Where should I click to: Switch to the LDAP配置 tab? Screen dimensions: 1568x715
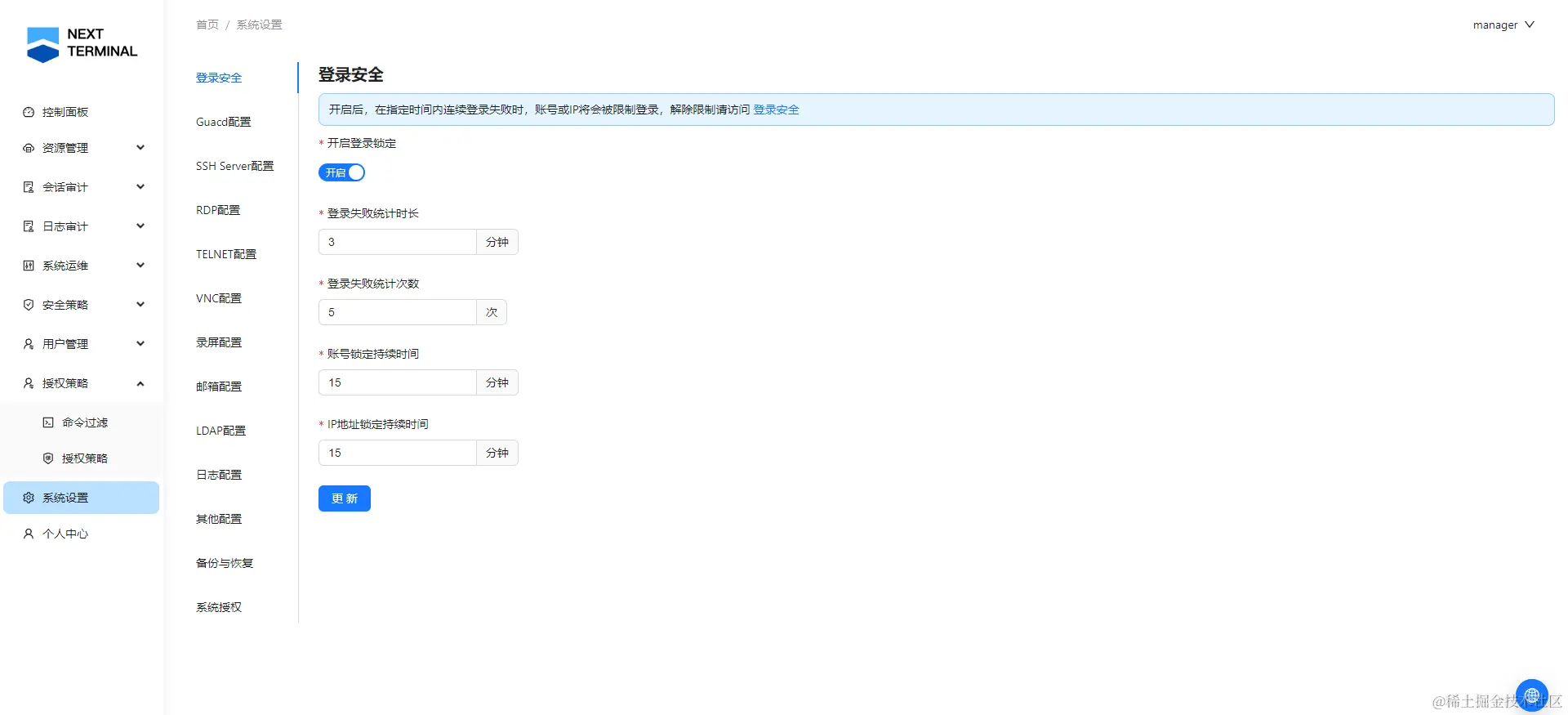[x=220, y=431]
